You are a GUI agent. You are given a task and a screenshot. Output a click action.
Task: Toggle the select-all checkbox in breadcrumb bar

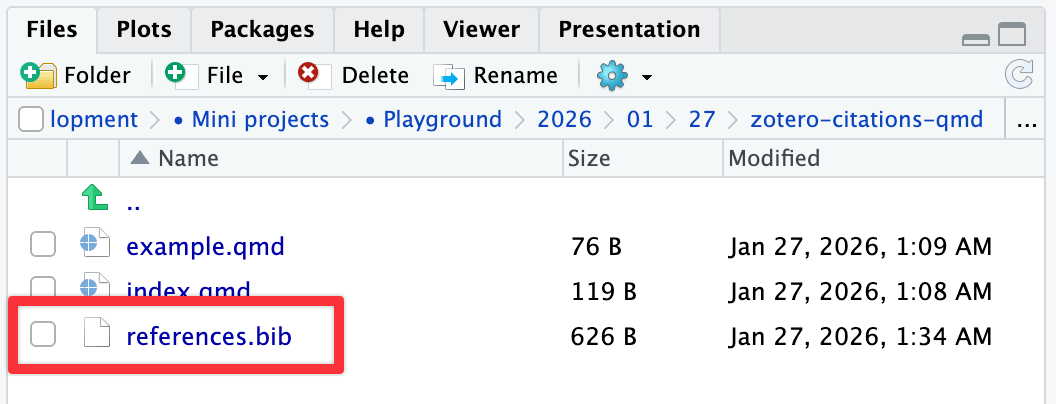(31, 120)
